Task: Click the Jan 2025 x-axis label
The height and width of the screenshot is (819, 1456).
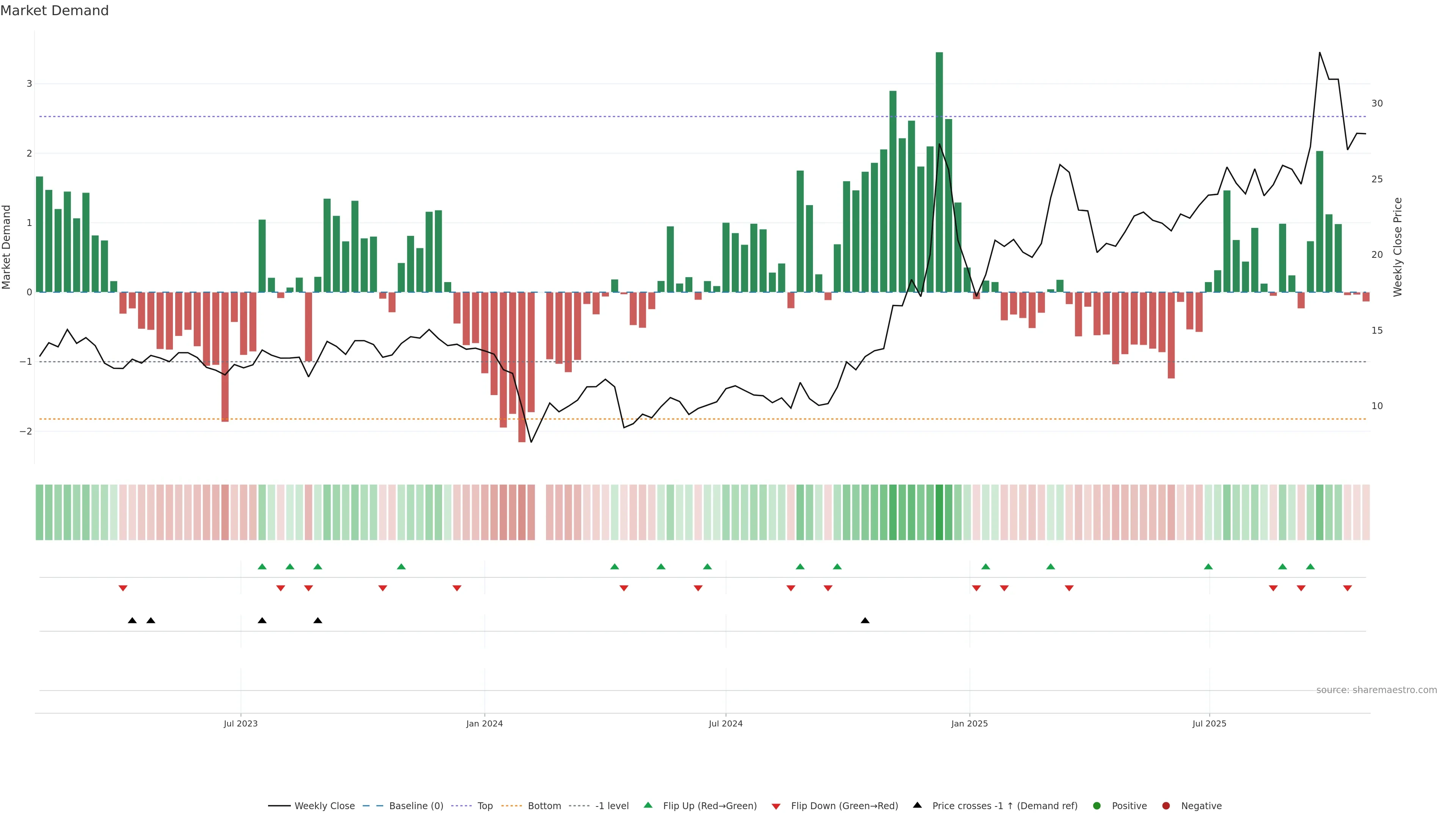Action: point(970,723)
